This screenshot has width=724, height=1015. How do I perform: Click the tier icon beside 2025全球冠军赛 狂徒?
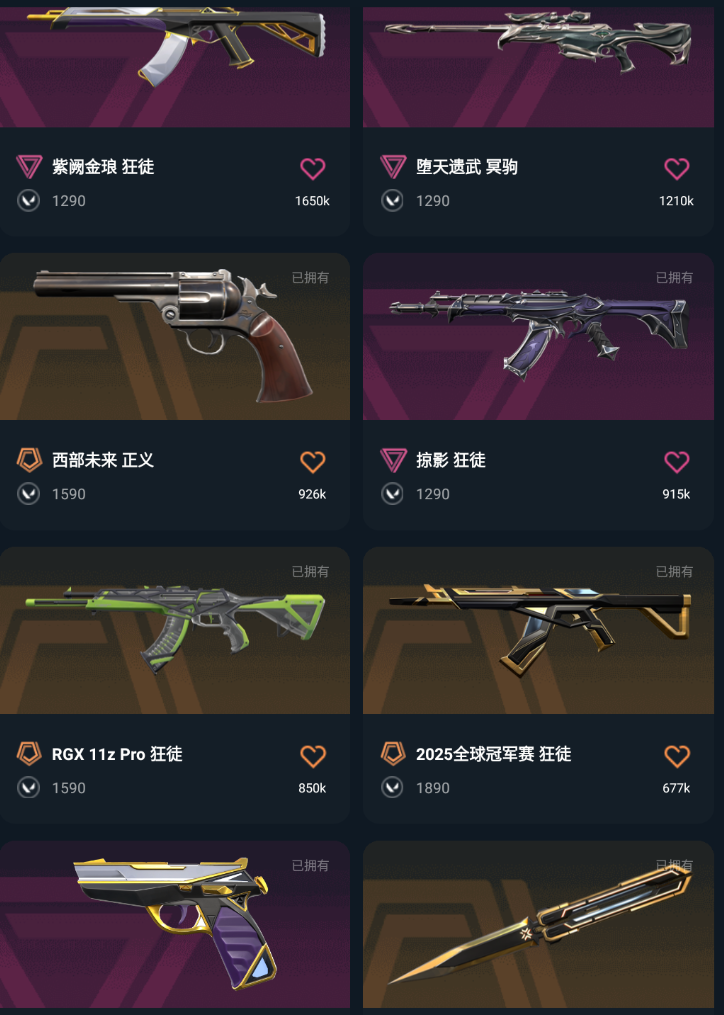(393, 753)
